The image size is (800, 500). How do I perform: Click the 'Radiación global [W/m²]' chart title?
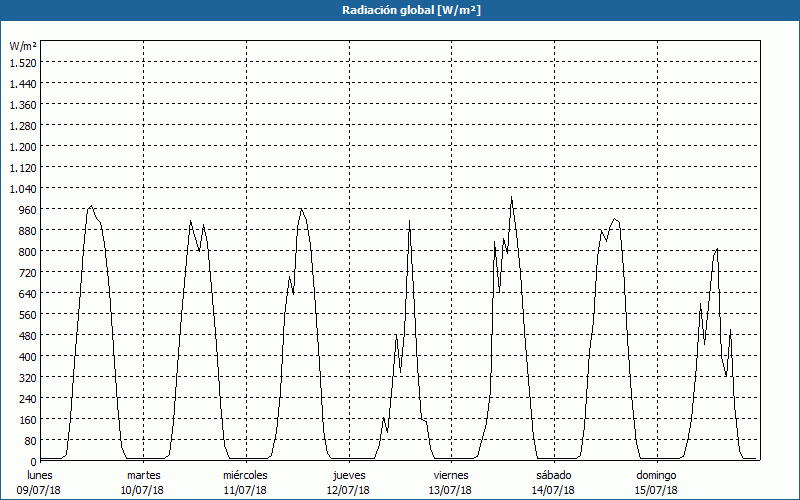(411, 10)
